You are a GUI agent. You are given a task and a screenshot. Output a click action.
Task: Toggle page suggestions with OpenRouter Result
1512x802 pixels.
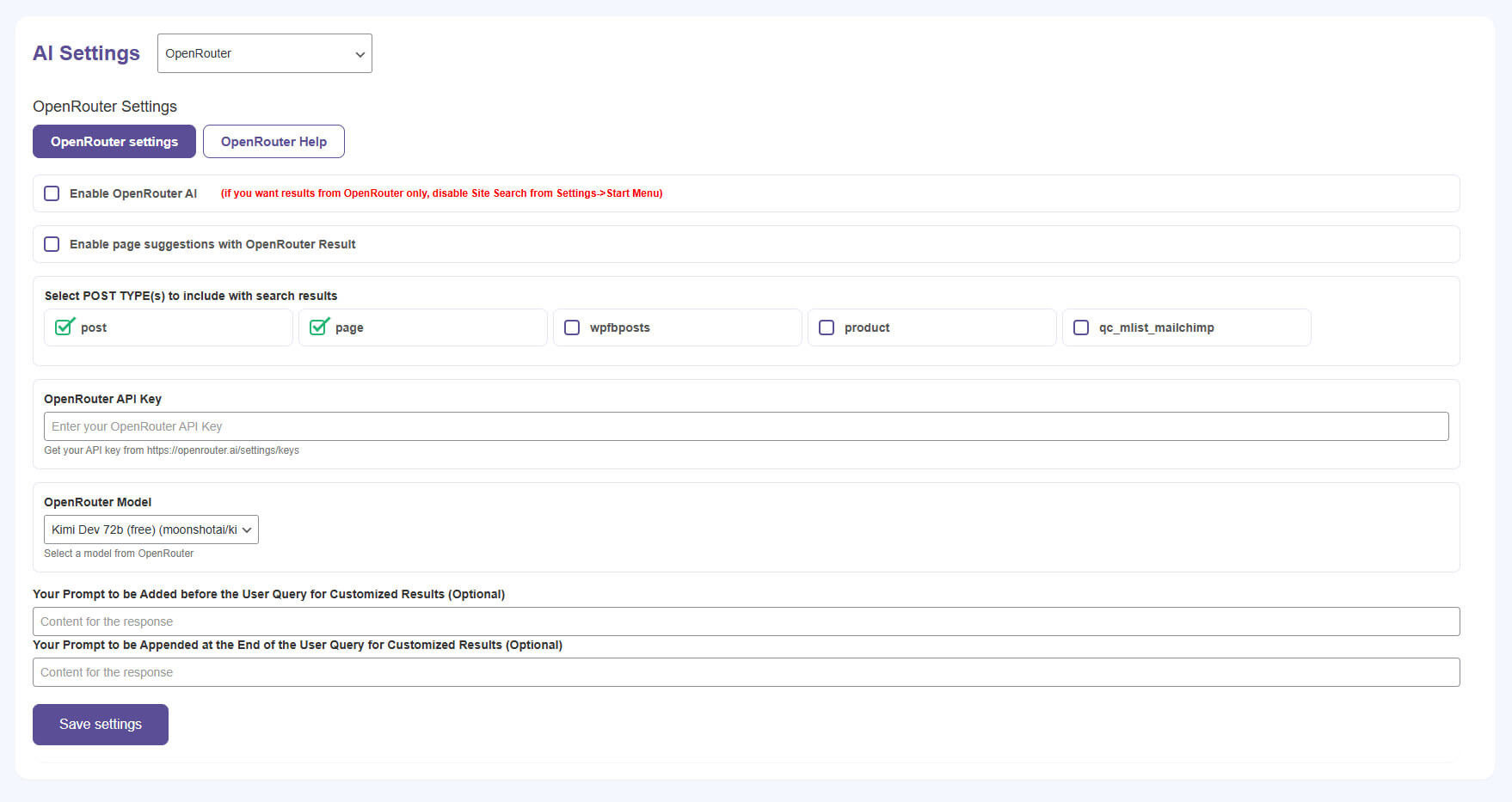pyautogui.click(x=52, y=244)
